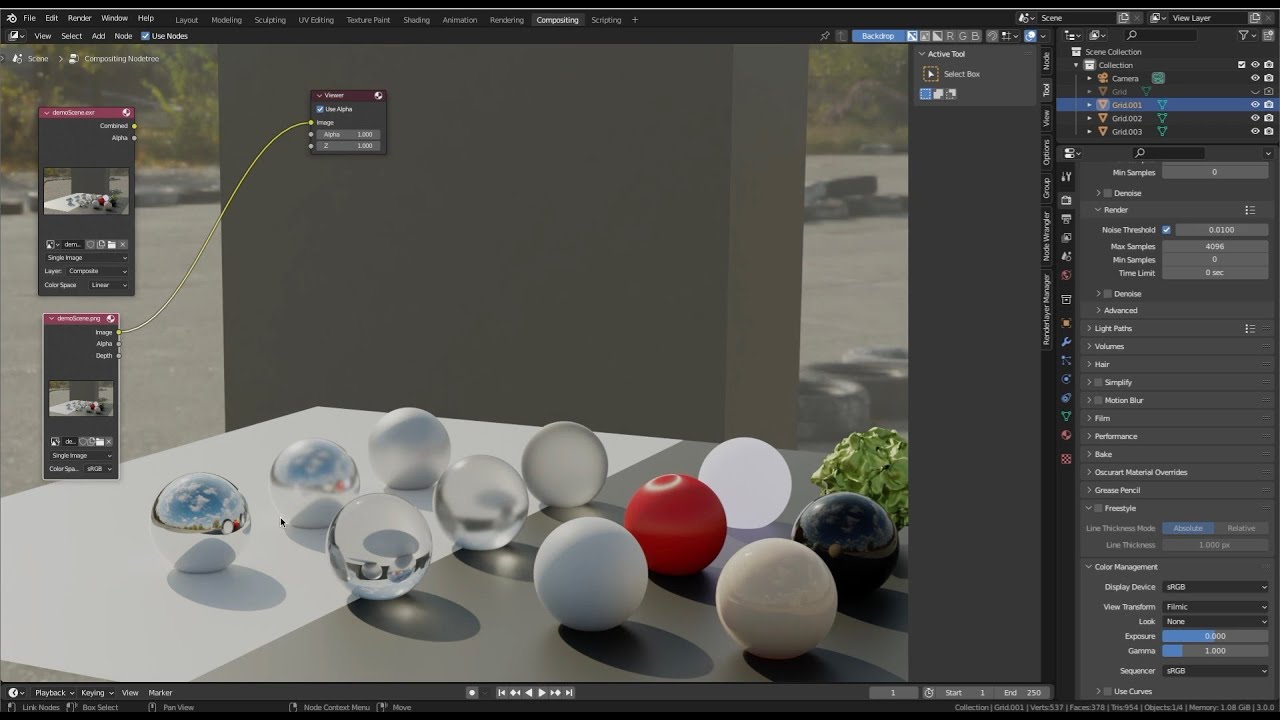
Task: Open Color Space Linear dropdown on exr node
Action: [109, 285]
